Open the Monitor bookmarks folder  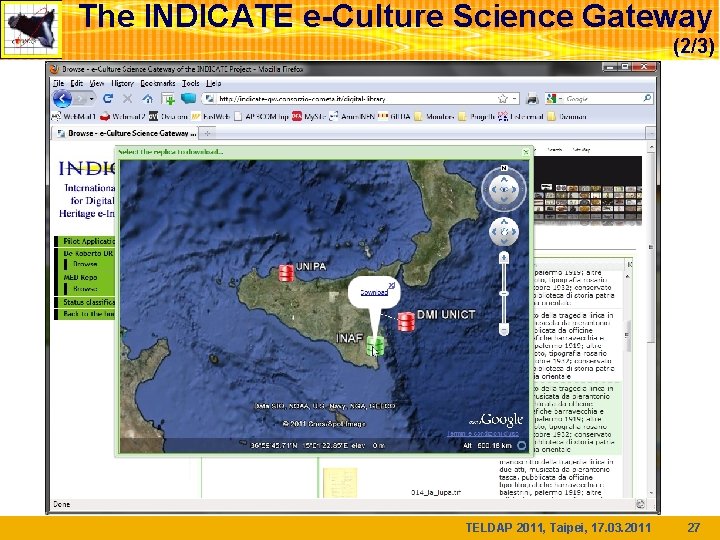(434, 117)
